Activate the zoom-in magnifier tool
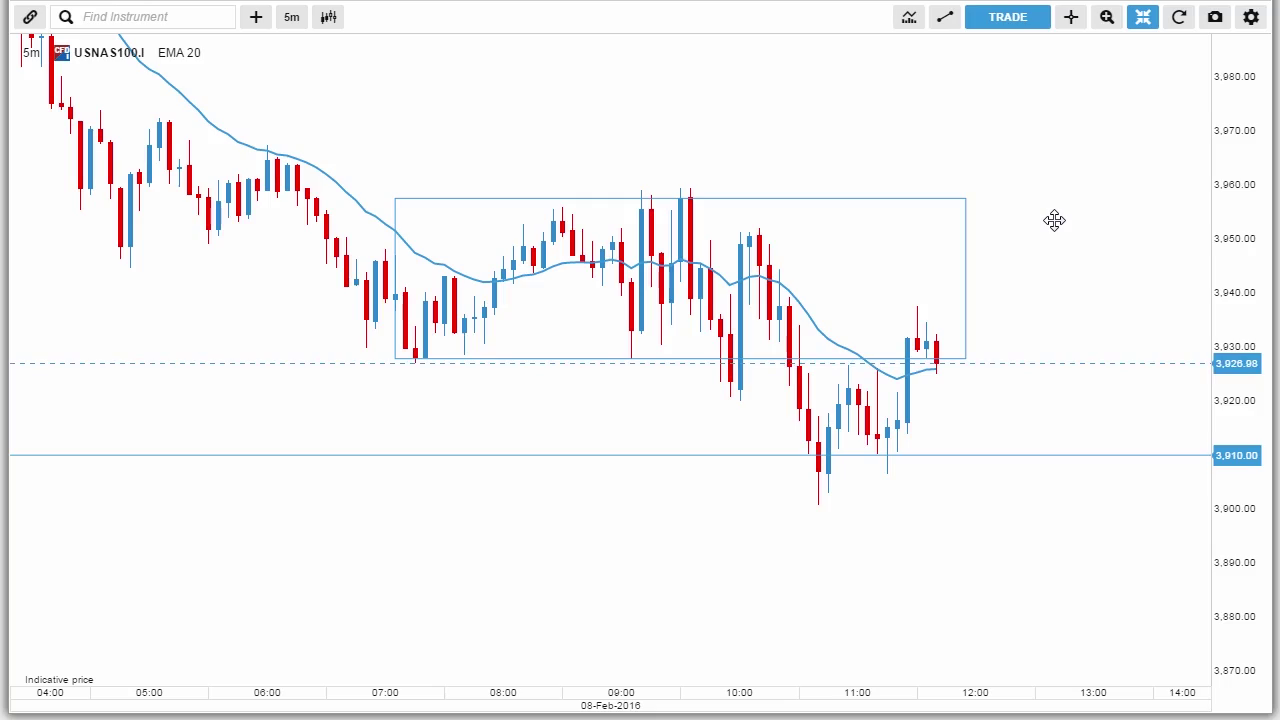This screenshot has height=720, width=1280. (x=1107, y=17)
